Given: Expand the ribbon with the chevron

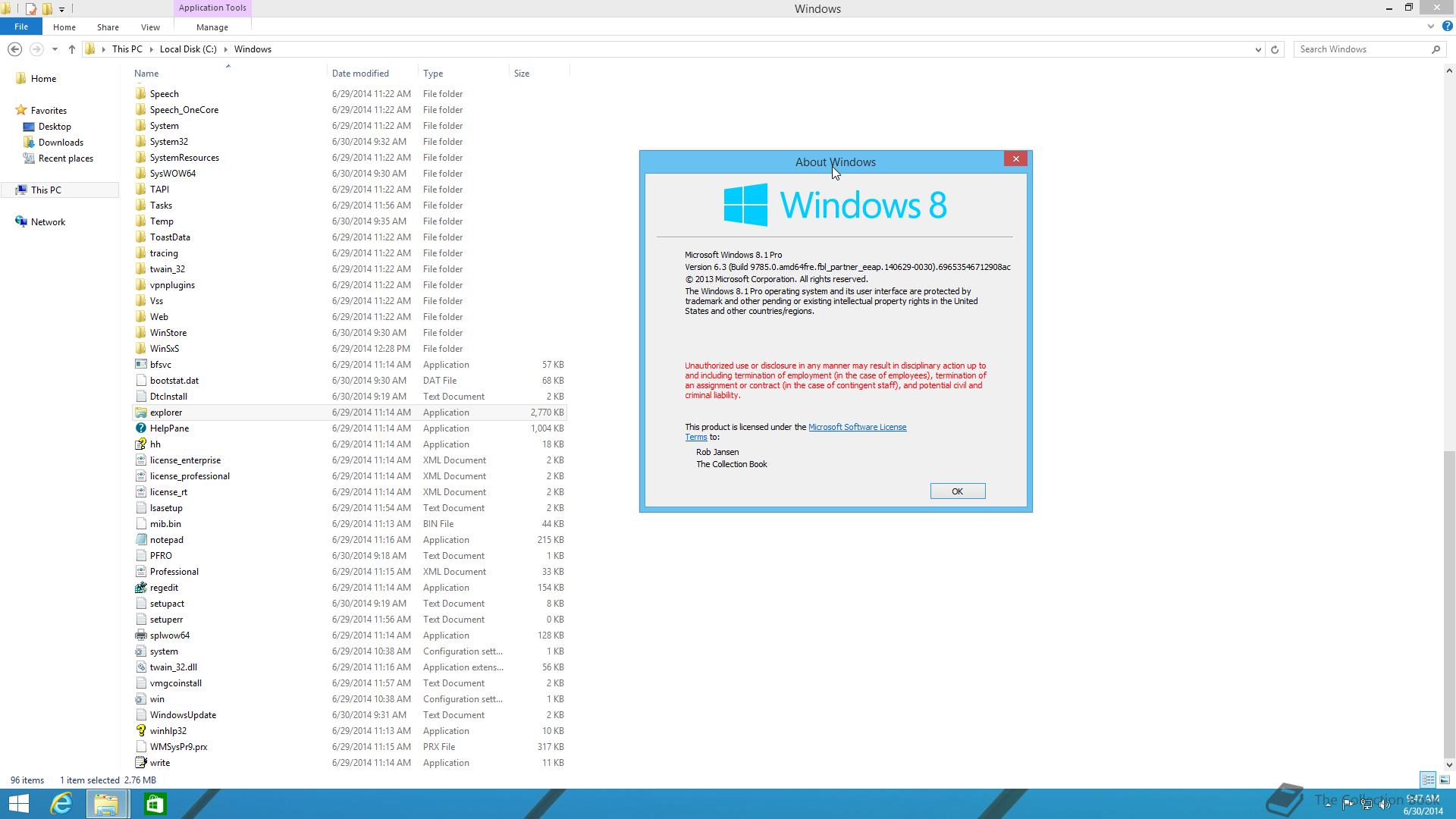Looking at the screenshot, I should point(1430,27).
